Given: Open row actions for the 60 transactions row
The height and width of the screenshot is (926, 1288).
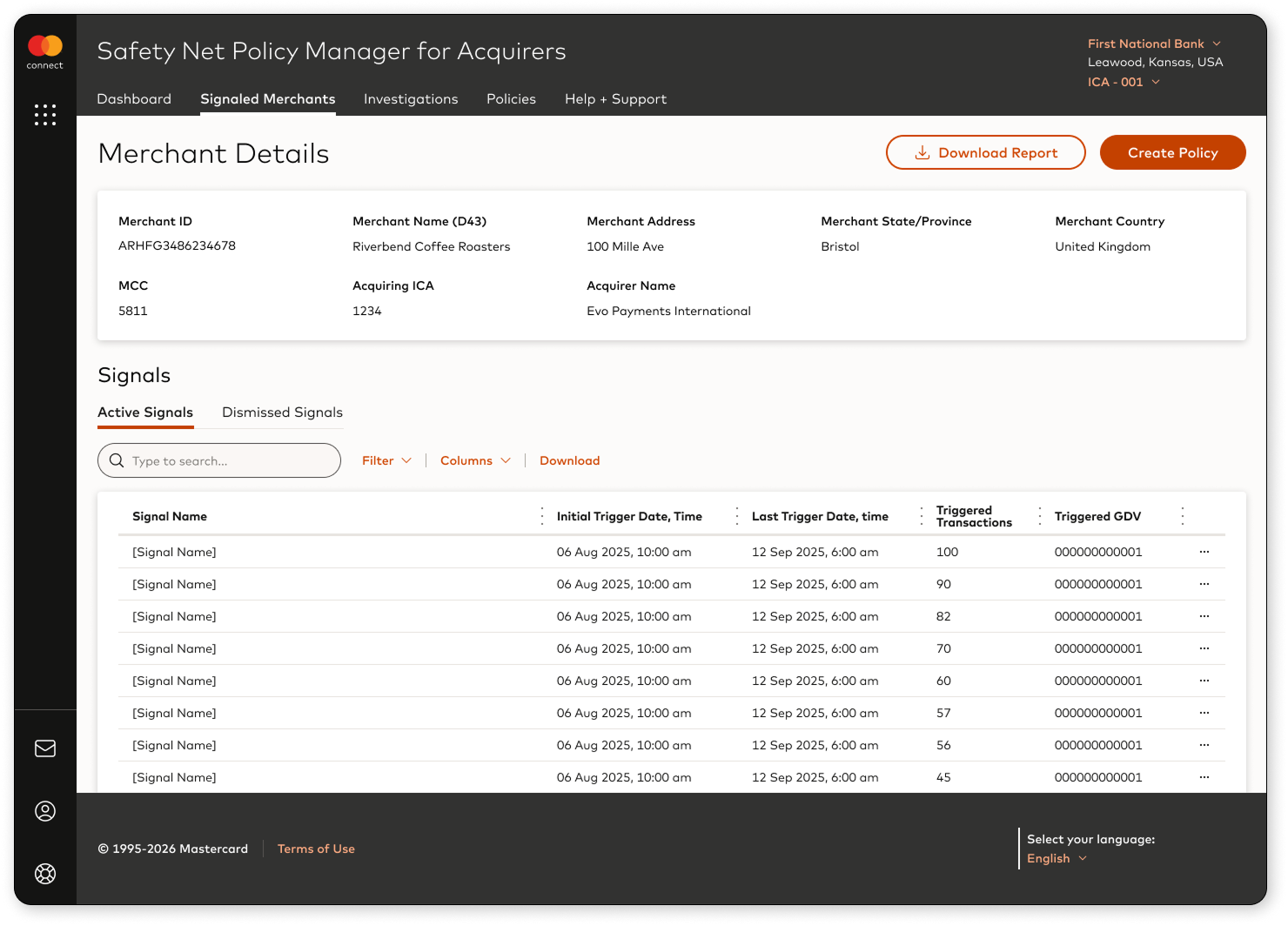Looking at the screenshot, I should [x=1204, y=681].
